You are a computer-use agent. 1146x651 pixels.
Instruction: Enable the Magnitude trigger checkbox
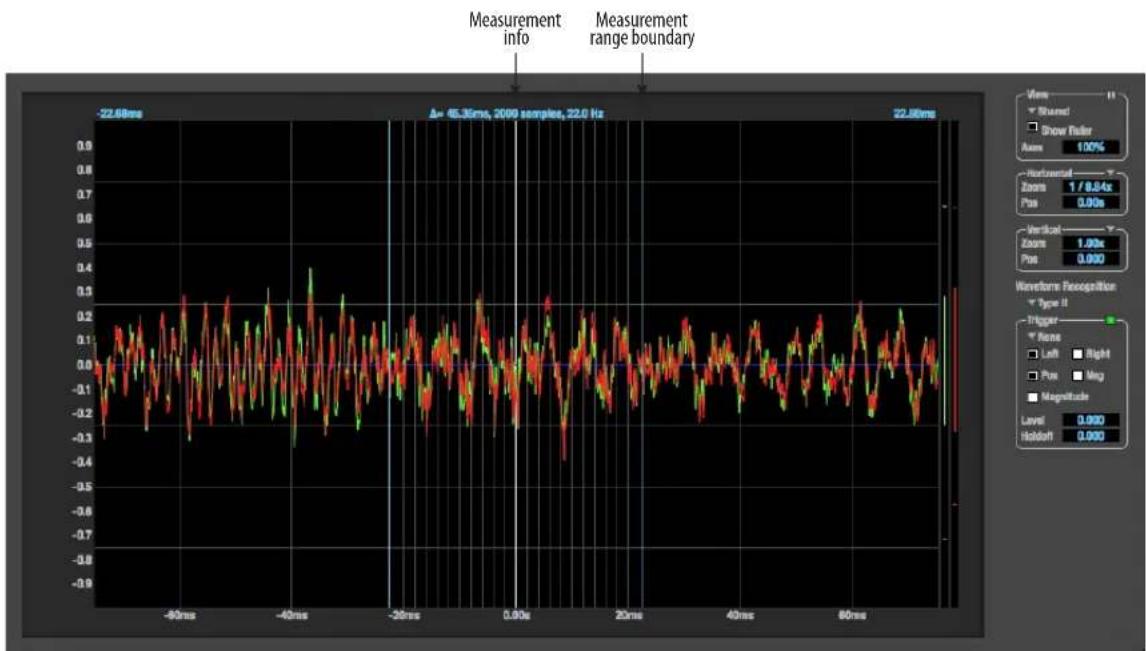point(1033,397)
